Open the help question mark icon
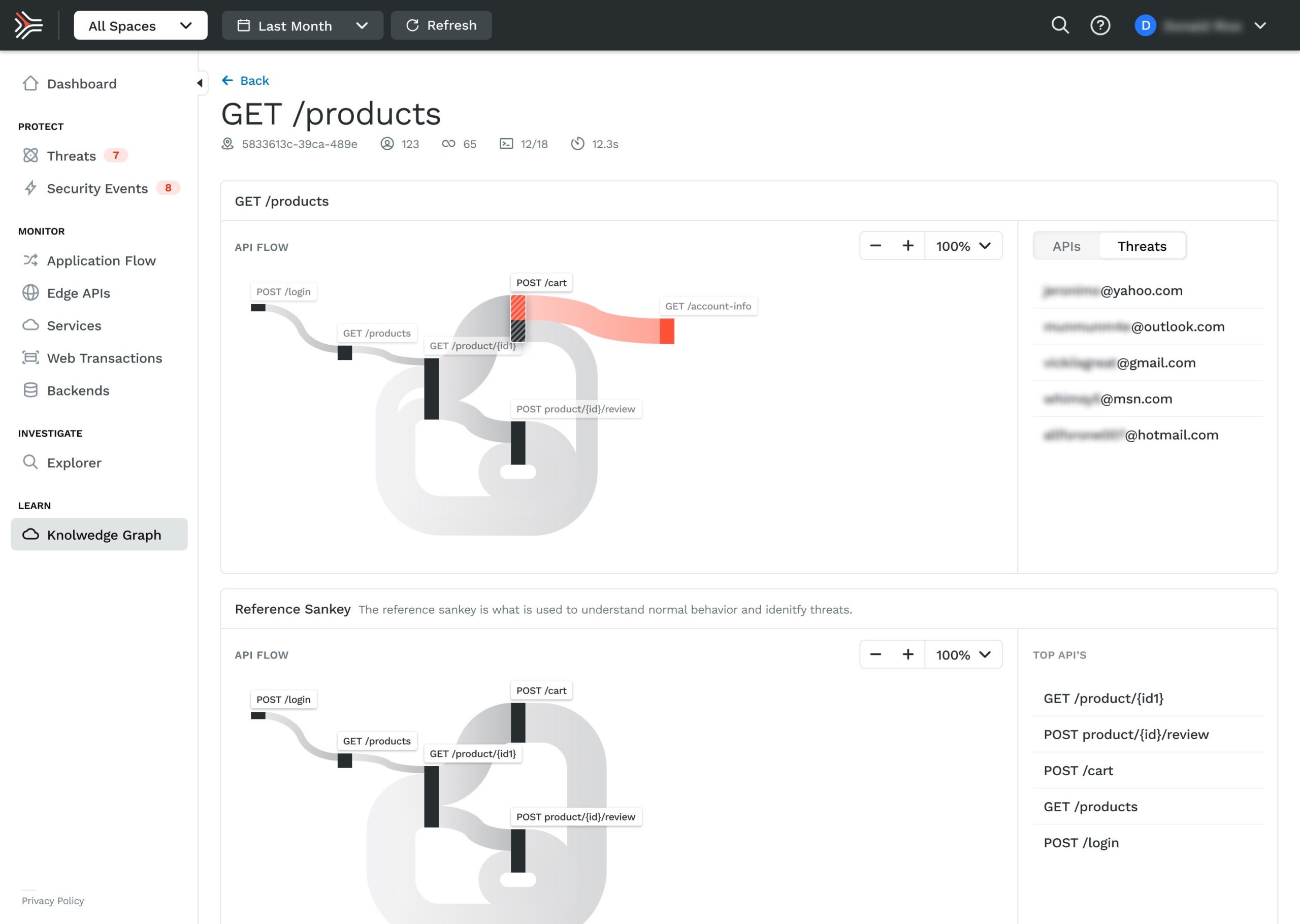 click(1100, 25)
